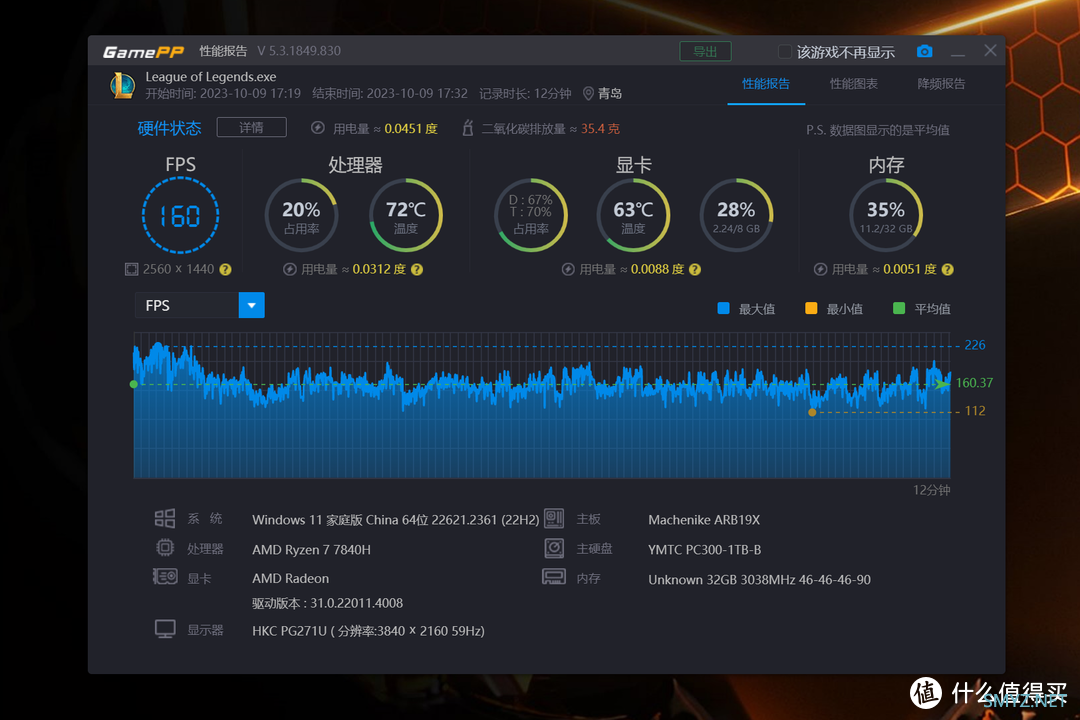Enable the 该游戏不再显示 checkbox
Viewport: 1080px width, 720px height.
(x=785, y=52)
